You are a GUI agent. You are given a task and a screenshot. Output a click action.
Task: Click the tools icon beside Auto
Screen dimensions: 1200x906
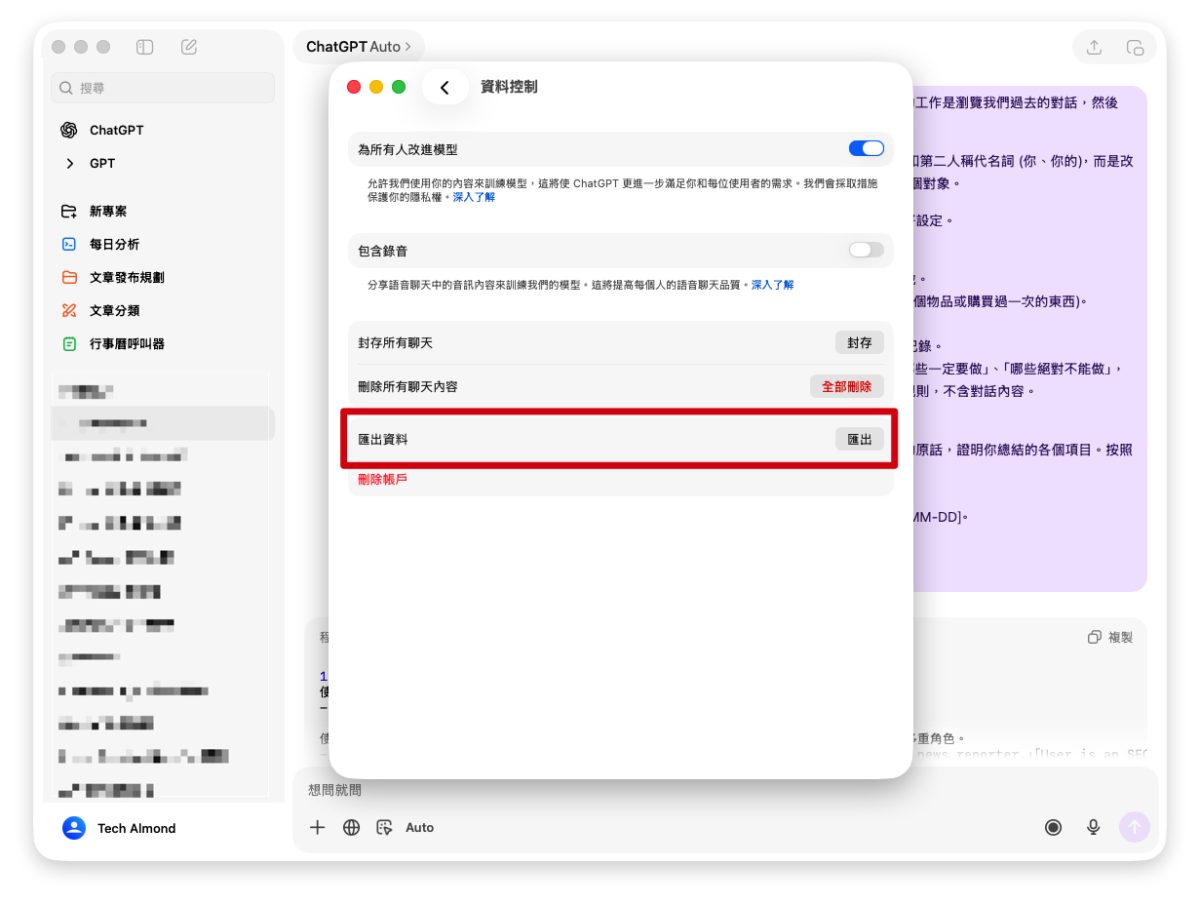tap(384, 827)
